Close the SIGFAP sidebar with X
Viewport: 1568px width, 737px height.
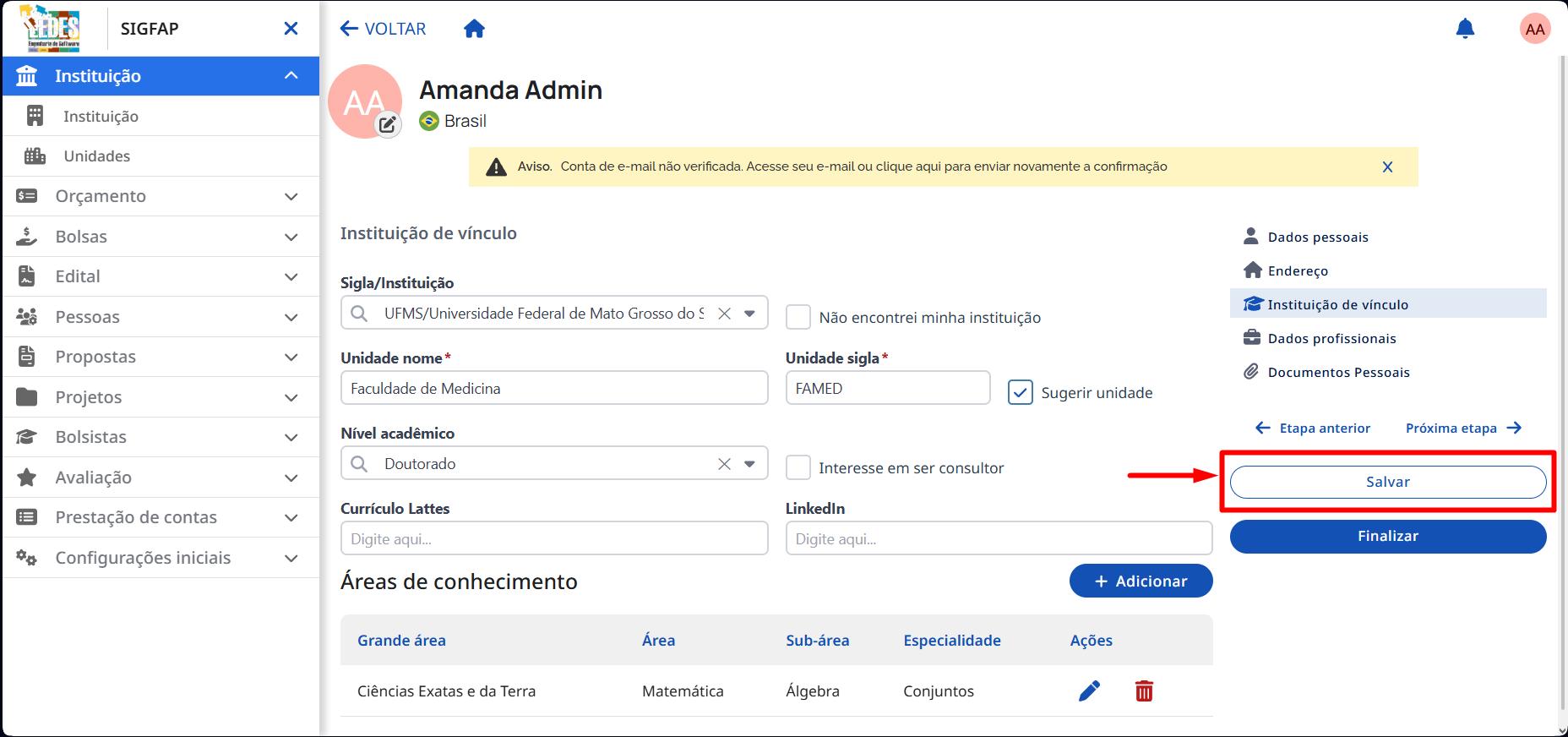click(291, 29)
